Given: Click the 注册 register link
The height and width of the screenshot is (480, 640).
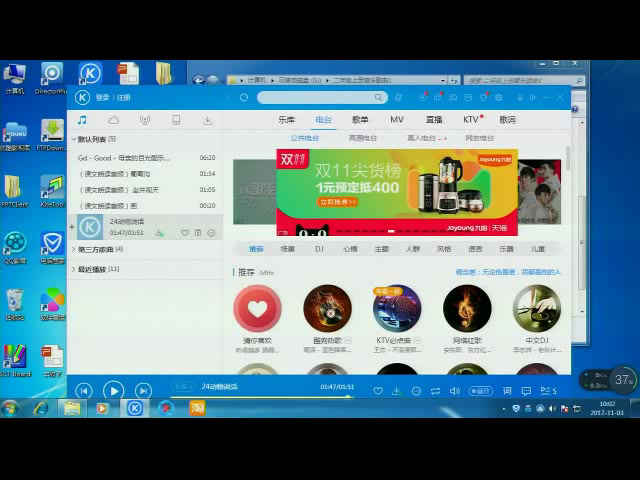Looking at the screenshot, I should (x=124, y=98).
